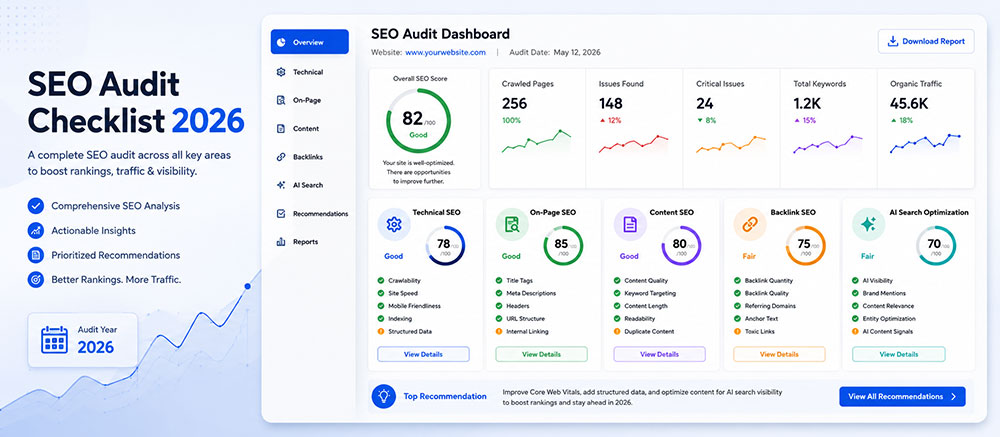This screenshot has height=437, width=1000.
Task: Click the Prioritized Recommendations document icon
Action: pyautogui.click(x=36, y=255)
